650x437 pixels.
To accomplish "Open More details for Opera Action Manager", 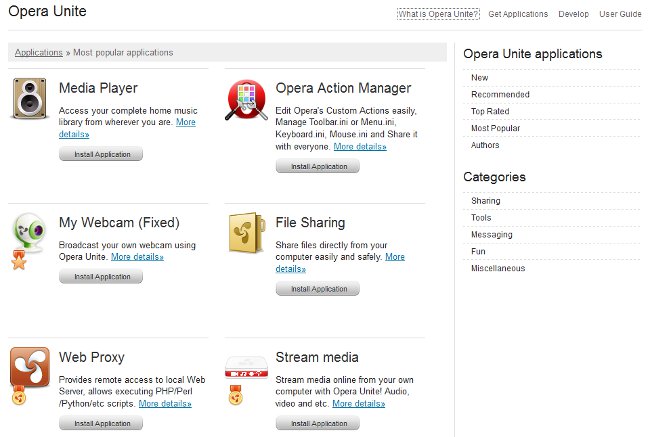I will [360, 146].
